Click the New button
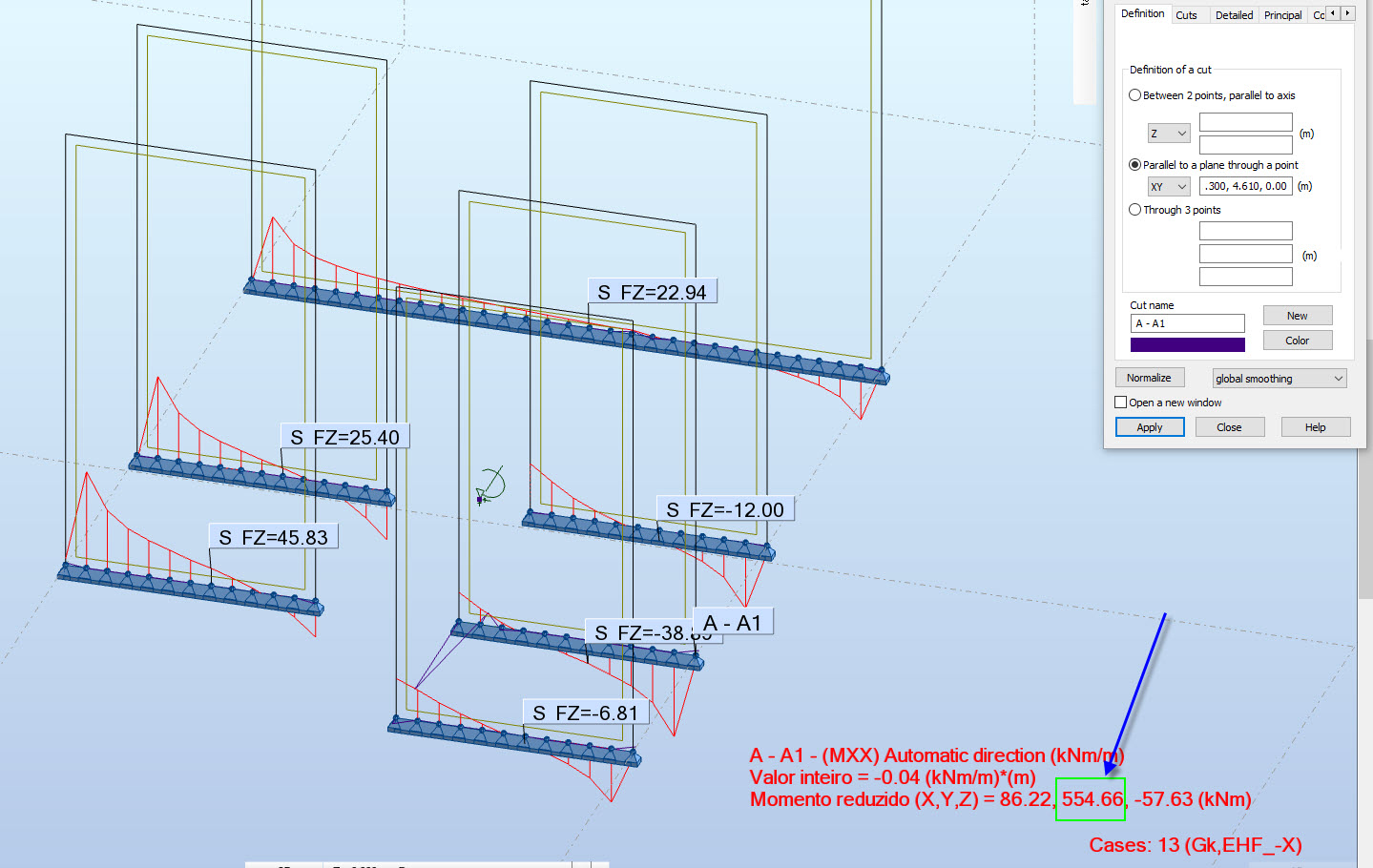 click(x=1297, y=316)
